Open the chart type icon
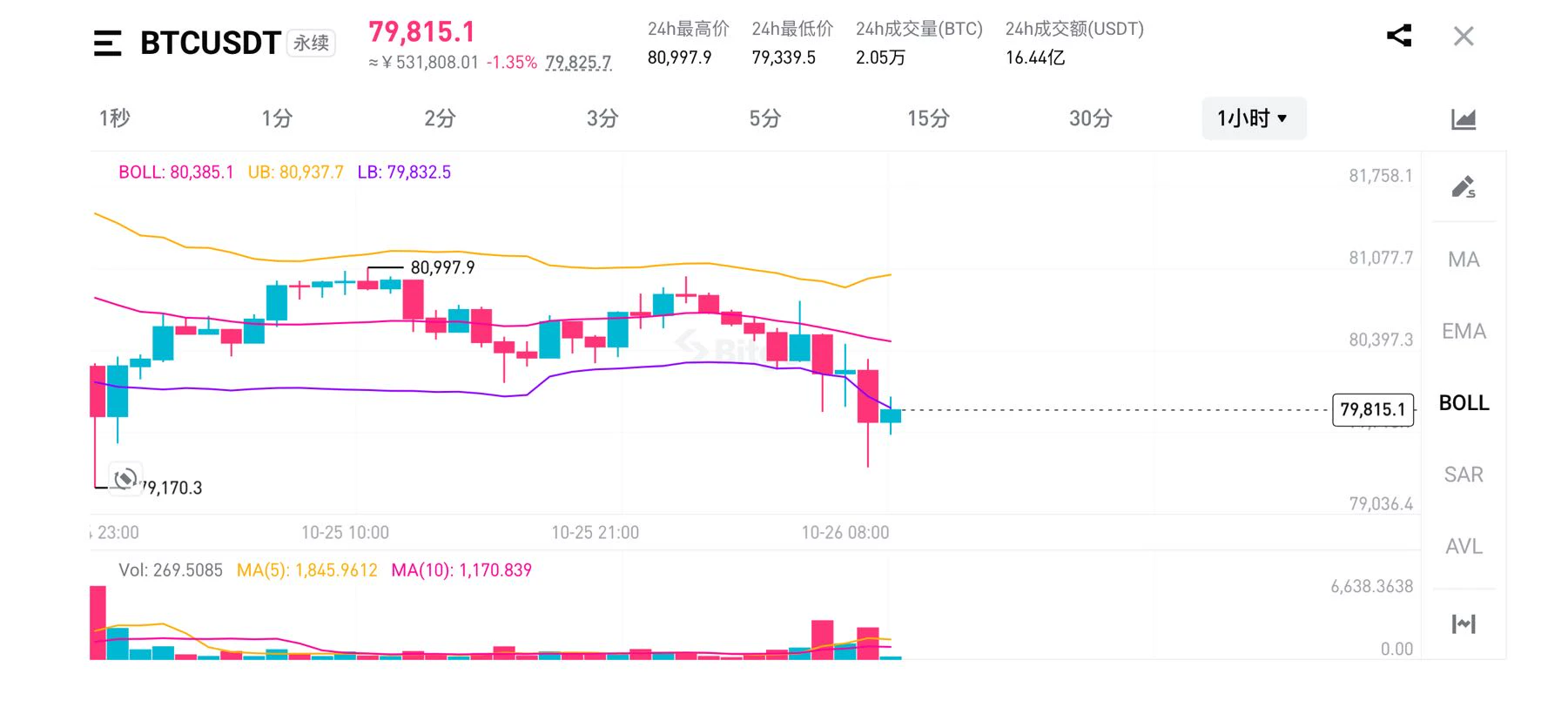Image resolution: width=1568 pixels, height=721 pixels. (x=1464, y=118)
